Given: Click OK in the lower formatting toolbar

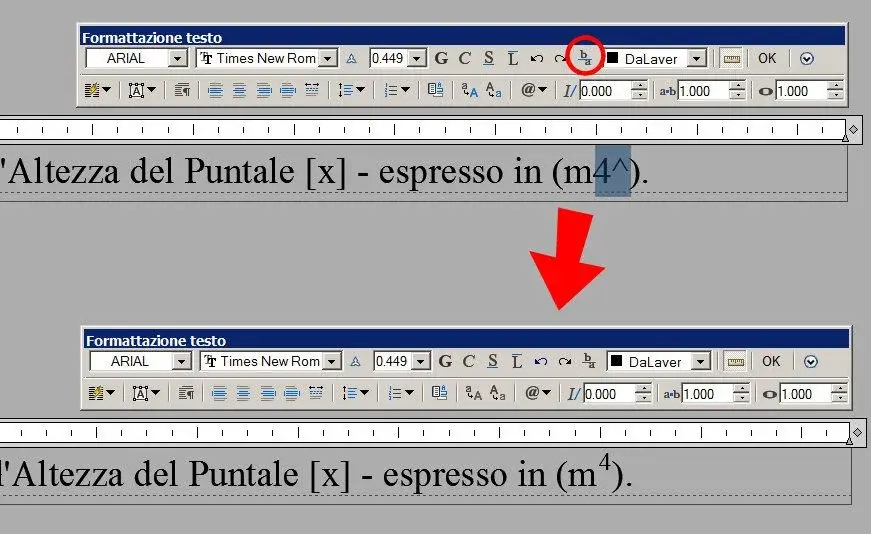Looking at the screenshot, I should pos(771,361).
